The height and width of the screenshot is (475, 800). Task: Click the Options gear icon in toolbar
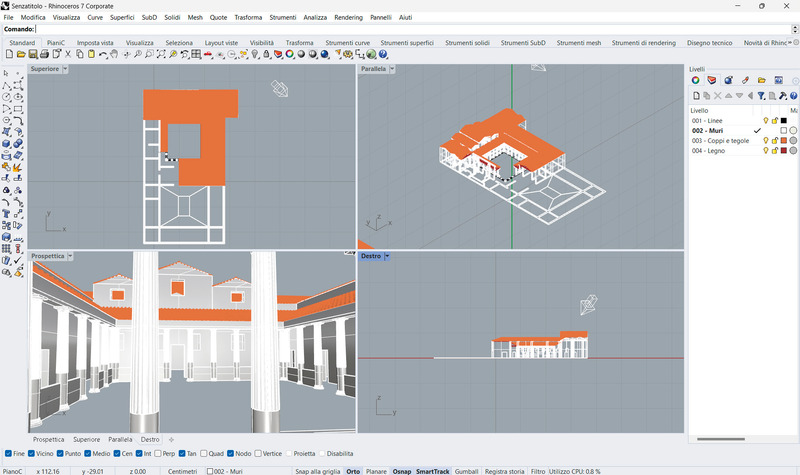coord(348,54)
